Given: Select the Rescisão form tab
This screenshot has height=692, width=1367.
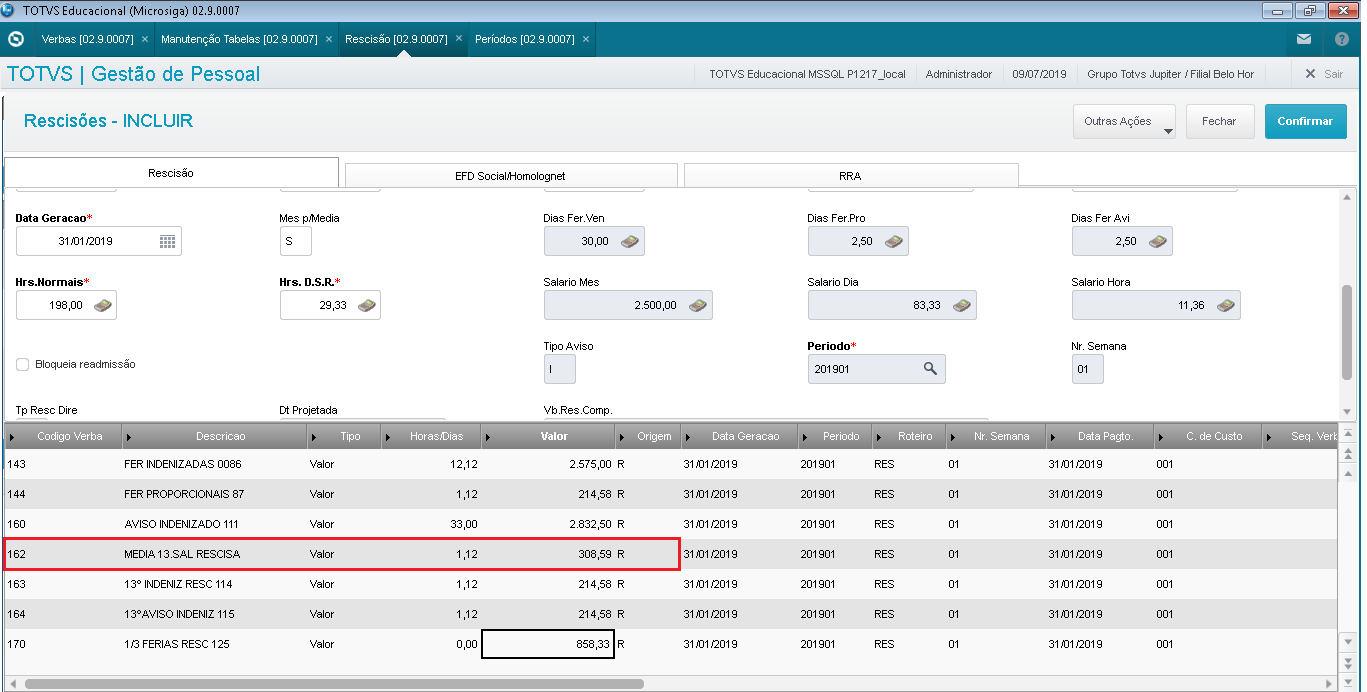Looking at the screenshot, I should (x=171, y=173).
